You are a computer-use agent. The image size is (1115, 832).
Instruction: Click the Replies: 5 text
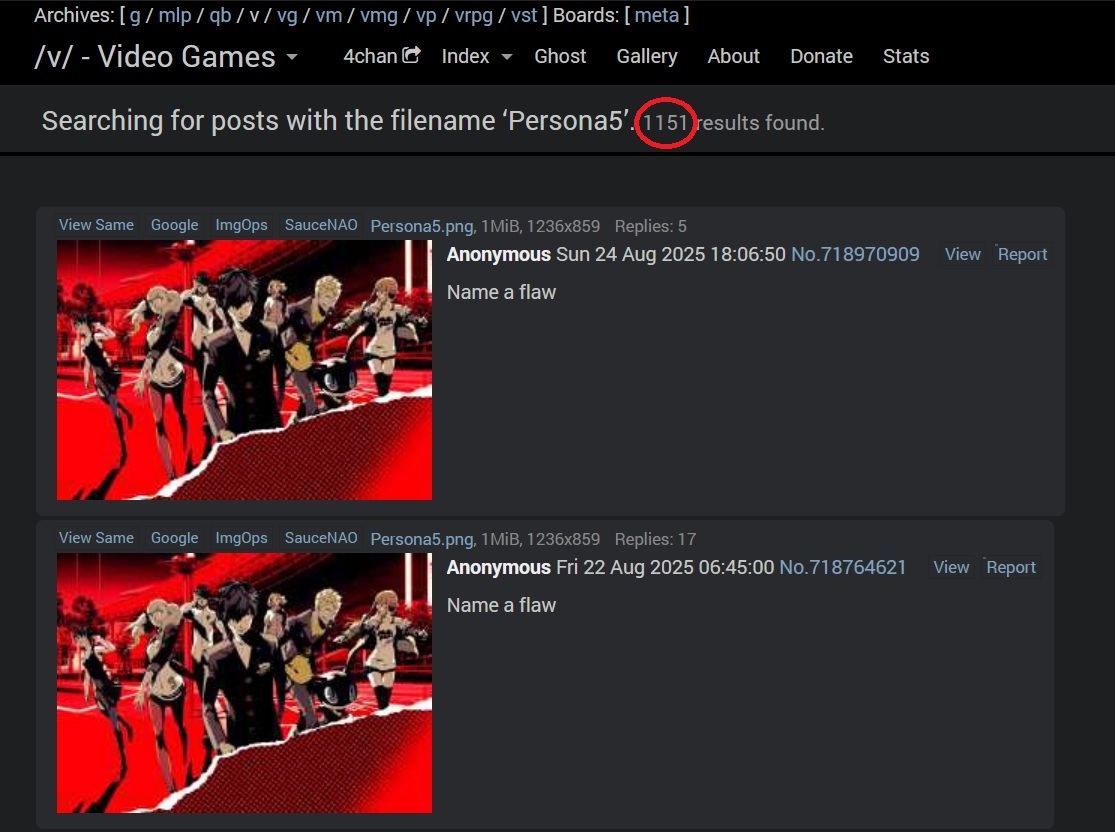[x=651, y=226]
